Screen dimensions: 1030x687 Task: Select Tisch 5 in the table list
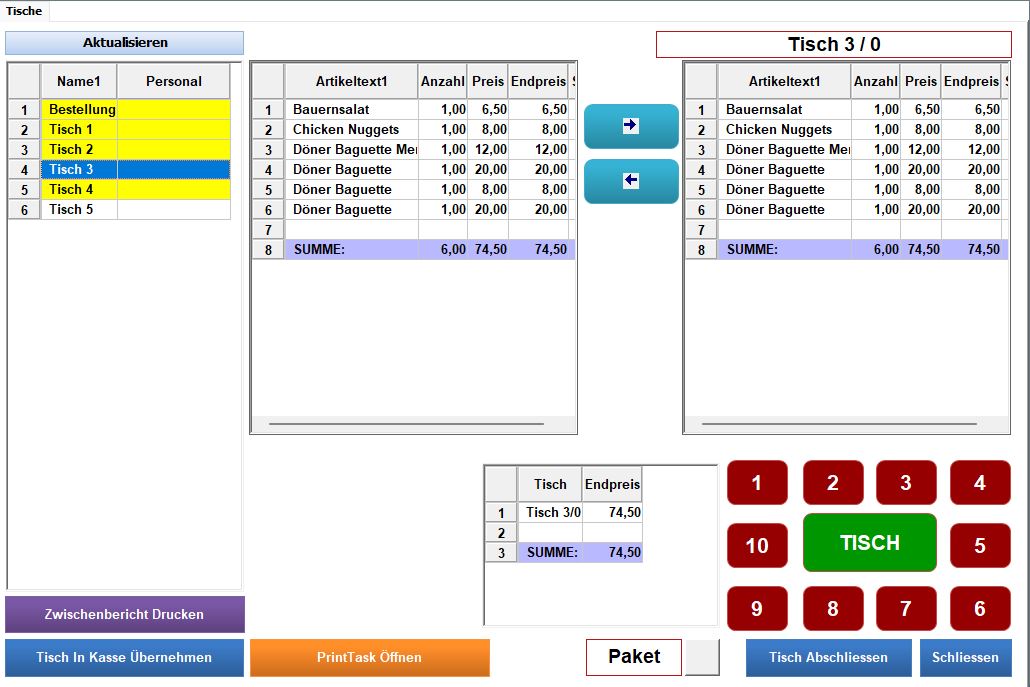tap(78, 209)
